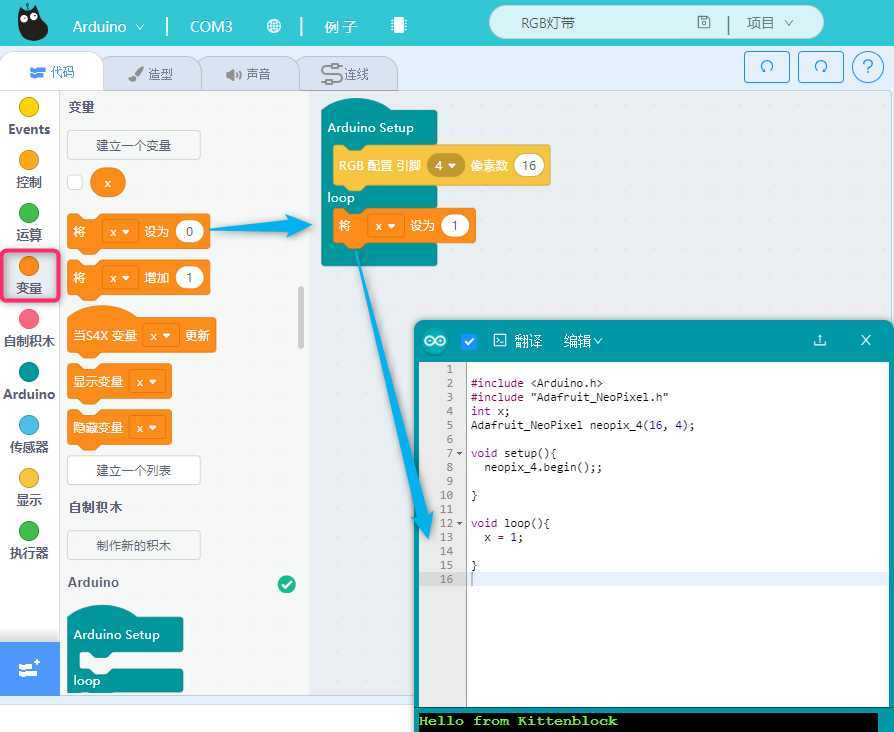Click 建立一个变量 button

click(134, 145)
